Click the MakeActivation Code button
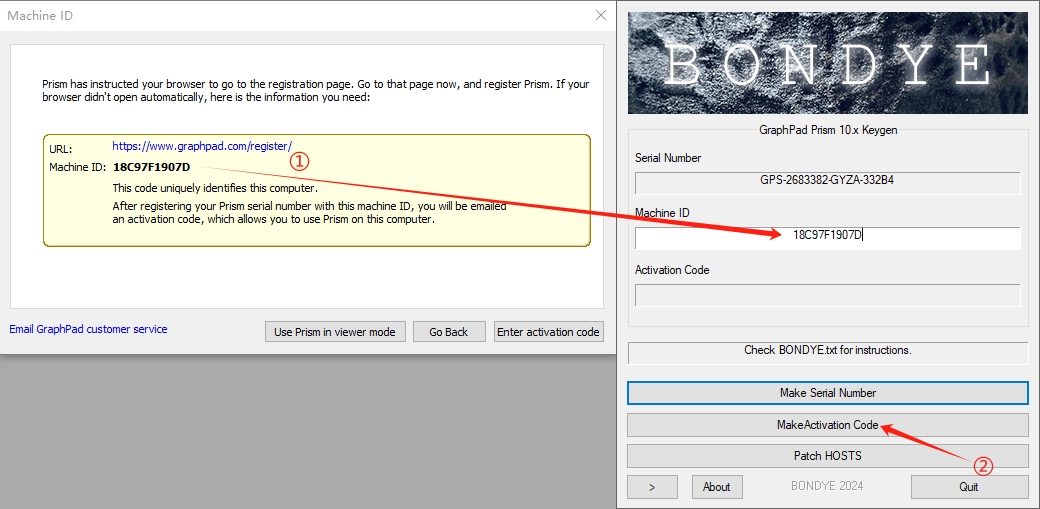The width and height of the screenshot is (1040, 509). [x=827, y=425]
